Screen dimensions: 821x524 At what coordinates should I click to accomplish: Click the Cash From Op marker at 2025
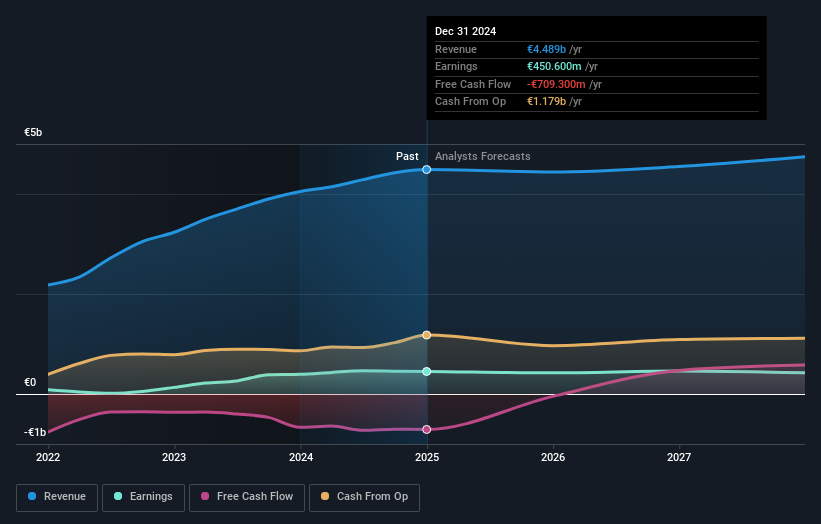click(x=427, y=335)
